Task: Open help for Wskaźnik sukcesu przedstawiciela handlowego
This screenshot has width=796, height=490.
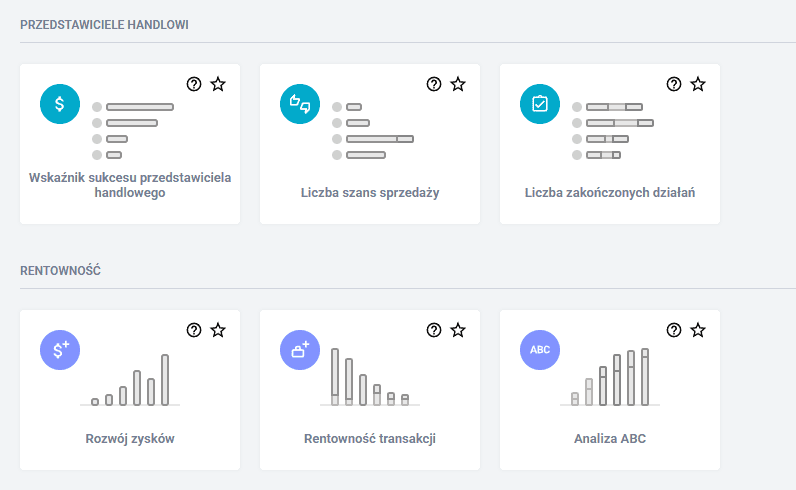Action: tap(194, 84)
